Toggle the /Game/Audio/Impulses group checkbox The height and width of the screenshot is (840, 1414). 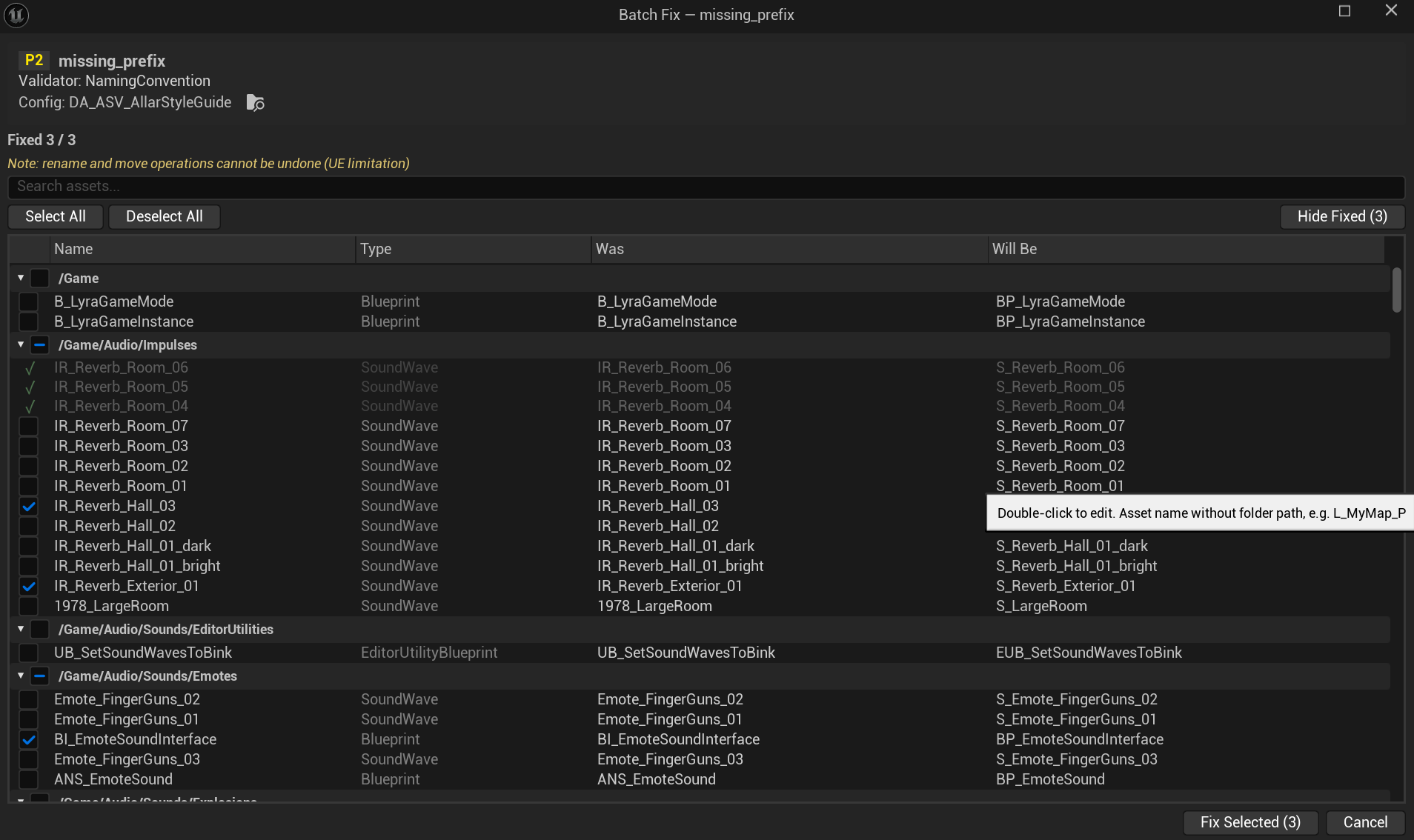40,345
